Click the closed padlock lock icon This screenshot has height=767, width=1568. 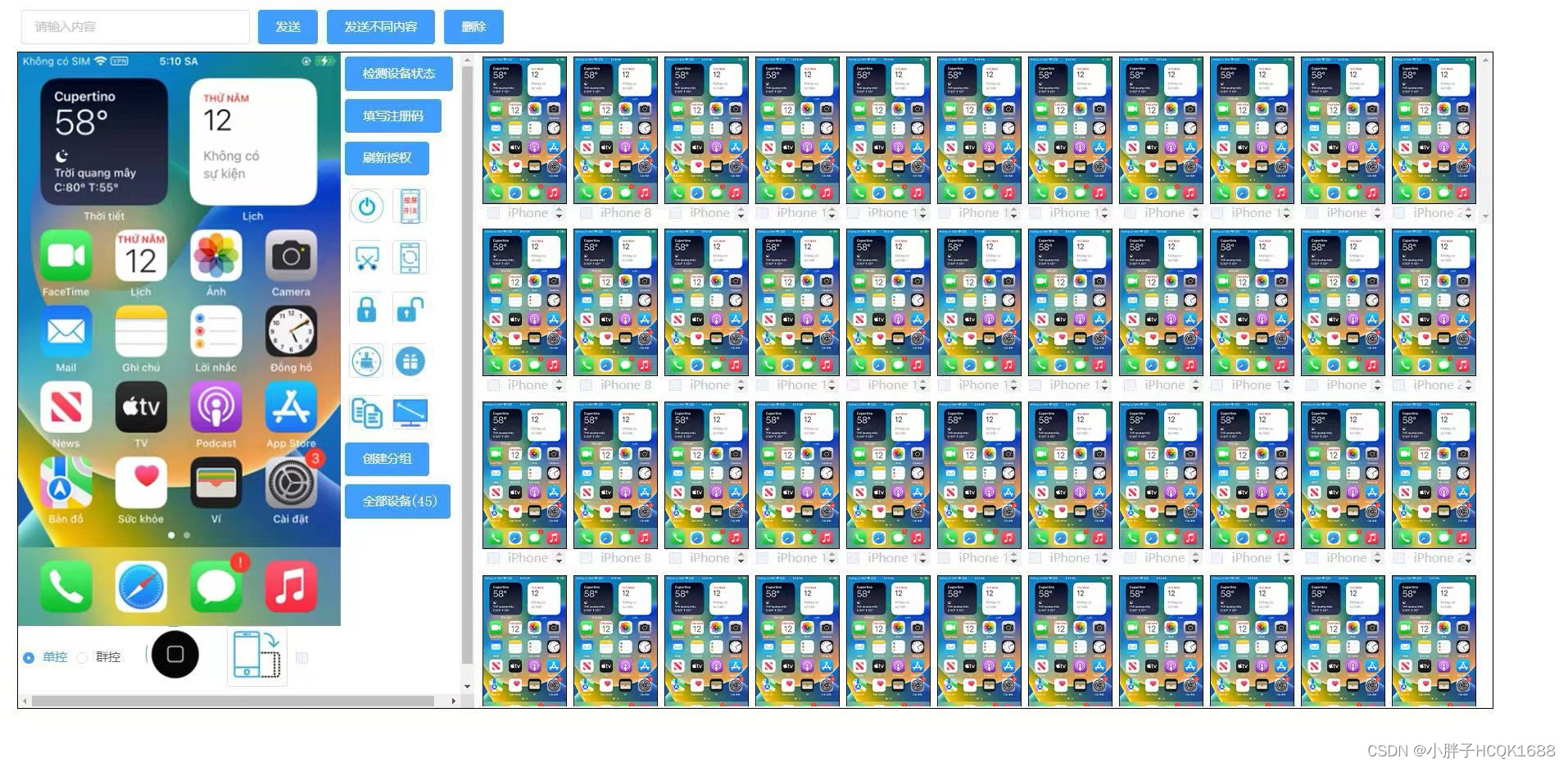(367, 310)
